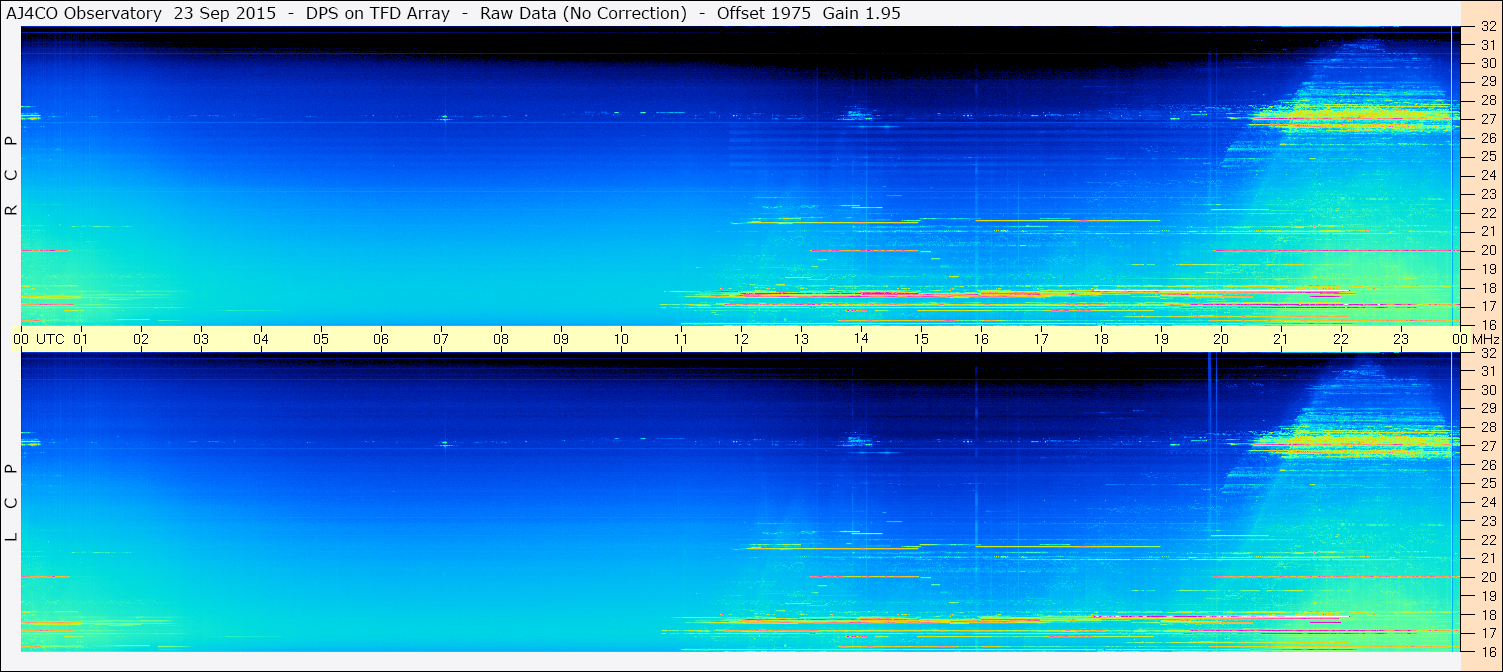Viewport: 1503px width, 672px height.
Task: Click the 22 MHz label on RCP frequency scale
Action: 1487,213
